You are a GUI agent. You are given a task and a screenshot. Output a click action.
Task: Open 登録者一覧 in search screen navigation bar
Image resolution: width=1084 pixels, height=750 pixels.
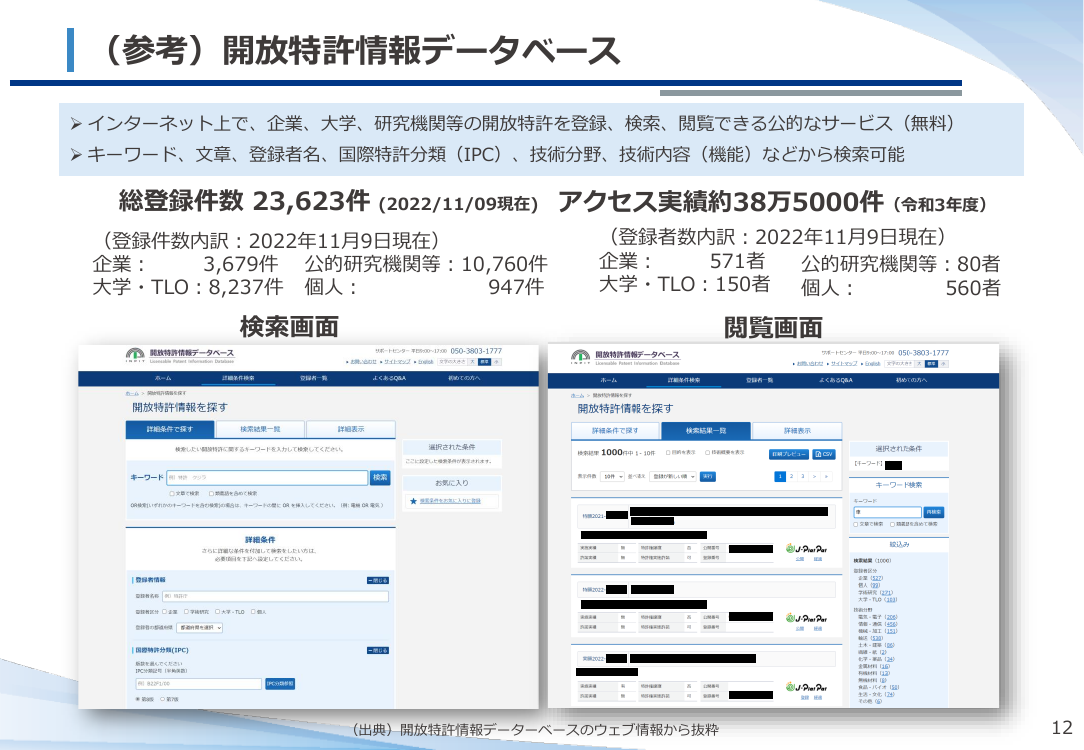pyautogui.click(x=313, y=378)
